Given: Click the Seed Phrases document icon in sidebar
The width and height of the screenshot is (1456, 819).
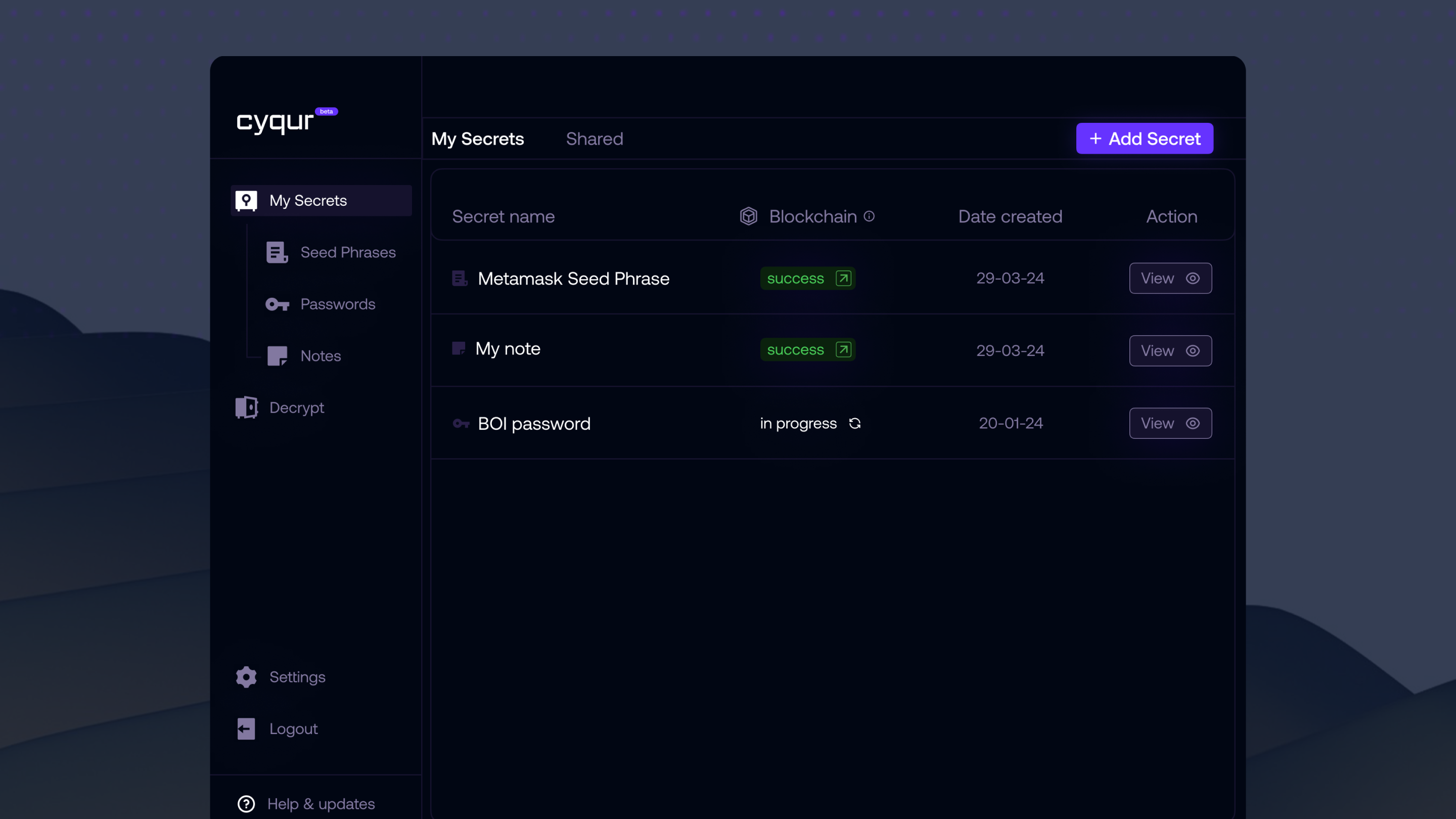Looking at the screenshot, I should click(x=277, y=252).
